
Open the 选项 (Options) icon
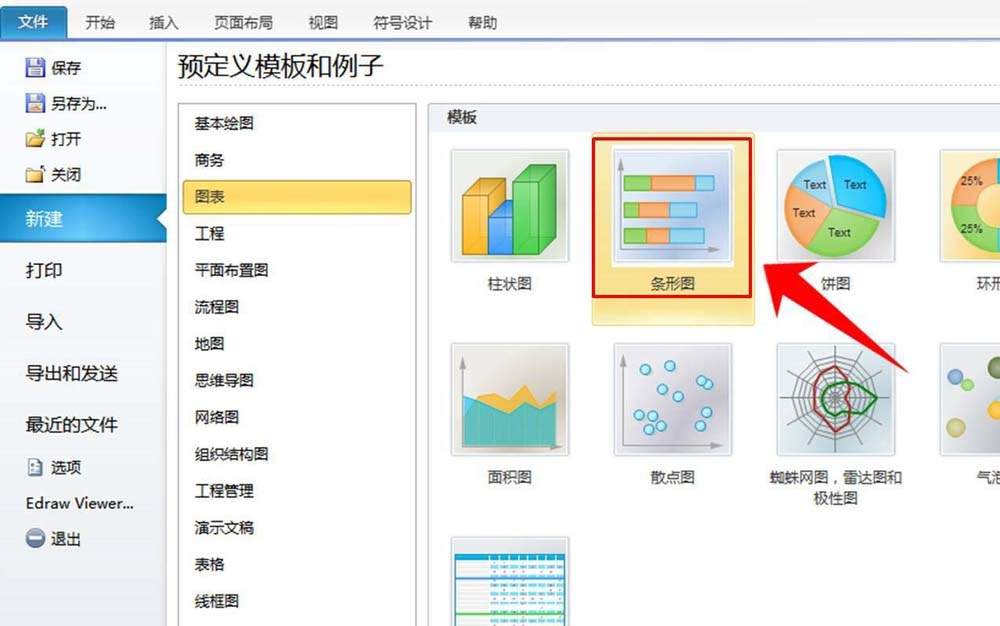(33, 467)
